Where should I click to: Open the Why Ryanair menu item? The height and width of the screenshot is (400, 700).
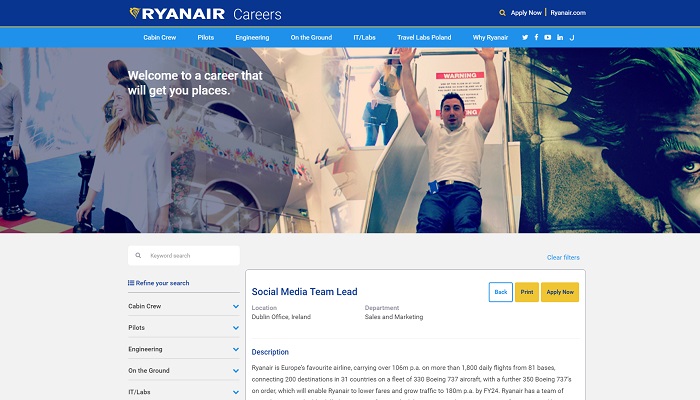[490, 37]
